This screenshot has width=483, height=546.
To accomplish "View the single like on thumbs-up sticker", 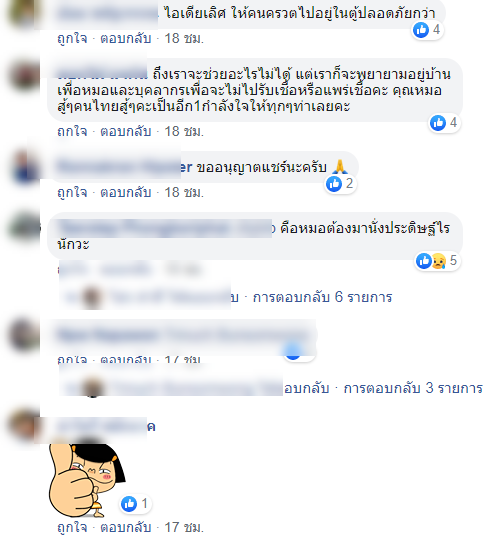I will coord(135,504).
